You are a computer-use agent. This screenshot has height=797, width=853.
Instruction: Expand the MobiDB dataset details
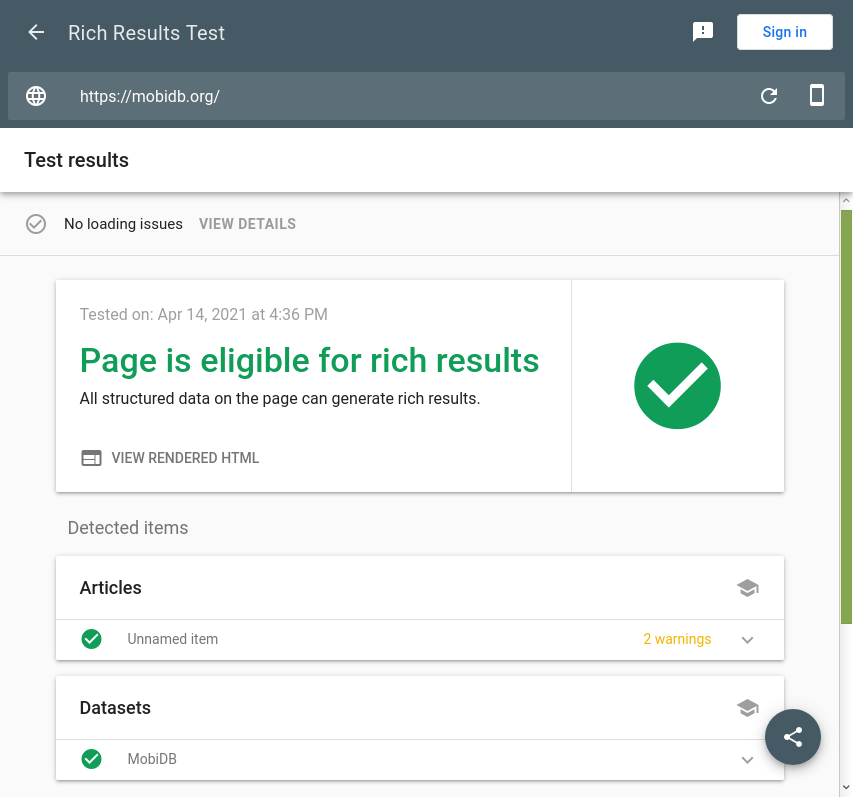747,759
